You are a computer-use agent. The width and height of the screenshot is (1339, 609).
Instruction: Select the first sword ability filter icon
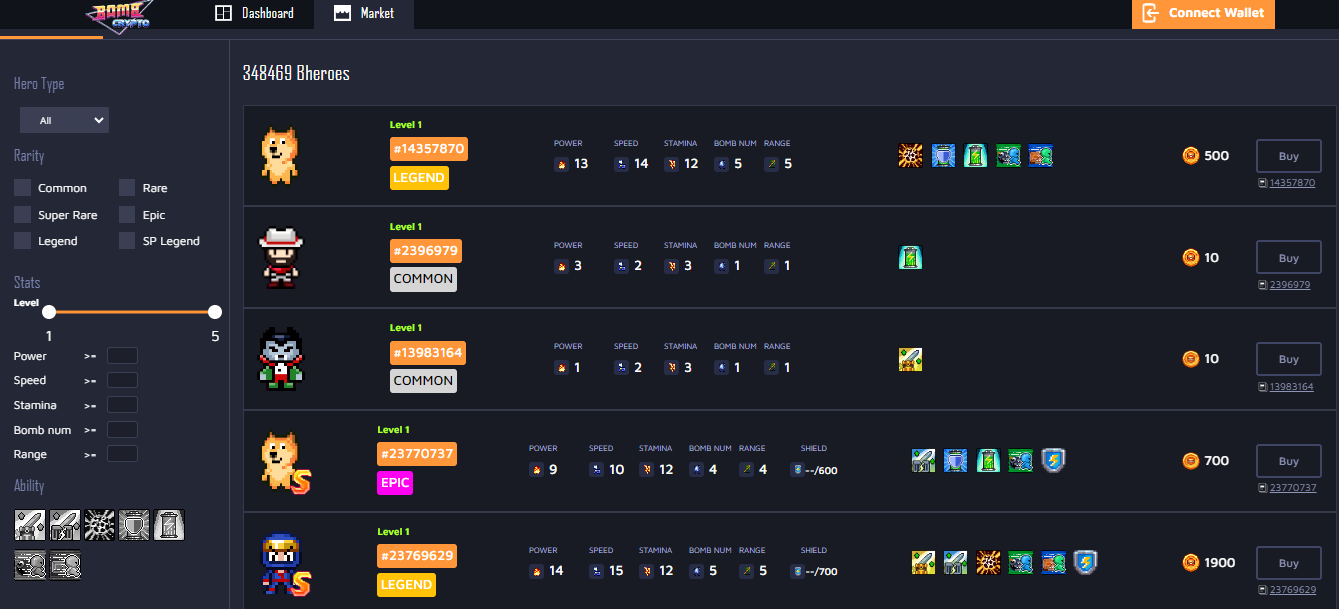tap(30, 525)
